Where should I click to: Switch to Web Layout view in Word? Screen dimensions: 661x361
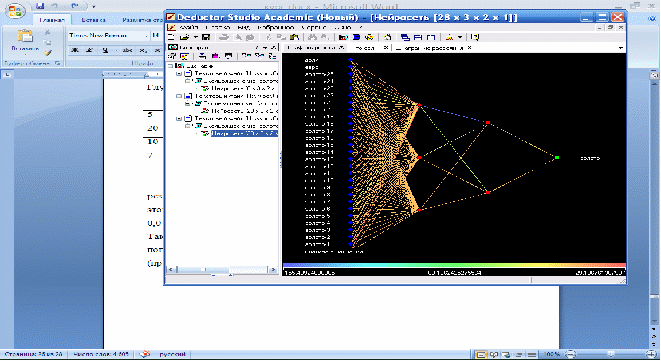coord(506,355)
